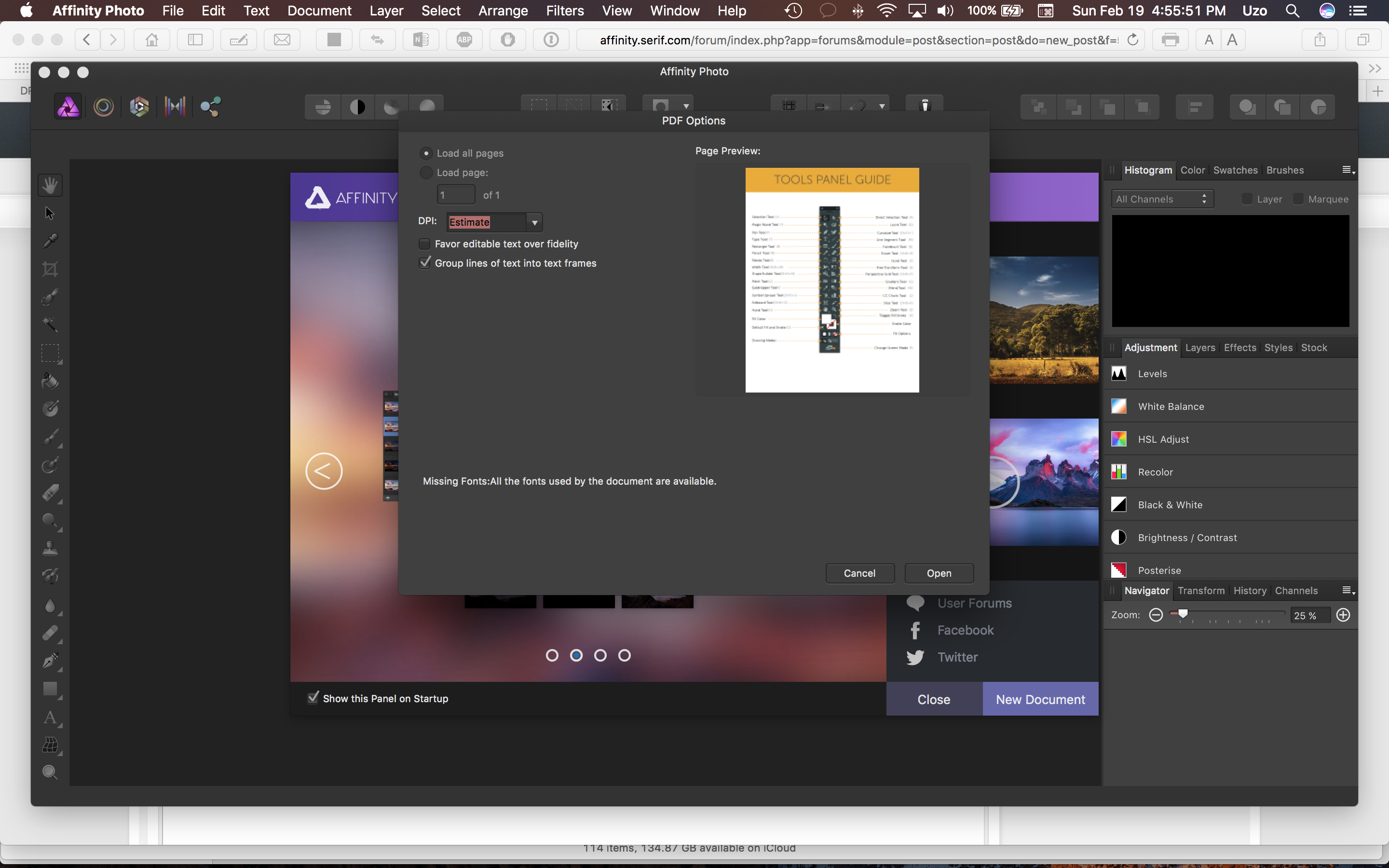
Task: Click the Open button to import PDF
Action: tap(938, 573)
